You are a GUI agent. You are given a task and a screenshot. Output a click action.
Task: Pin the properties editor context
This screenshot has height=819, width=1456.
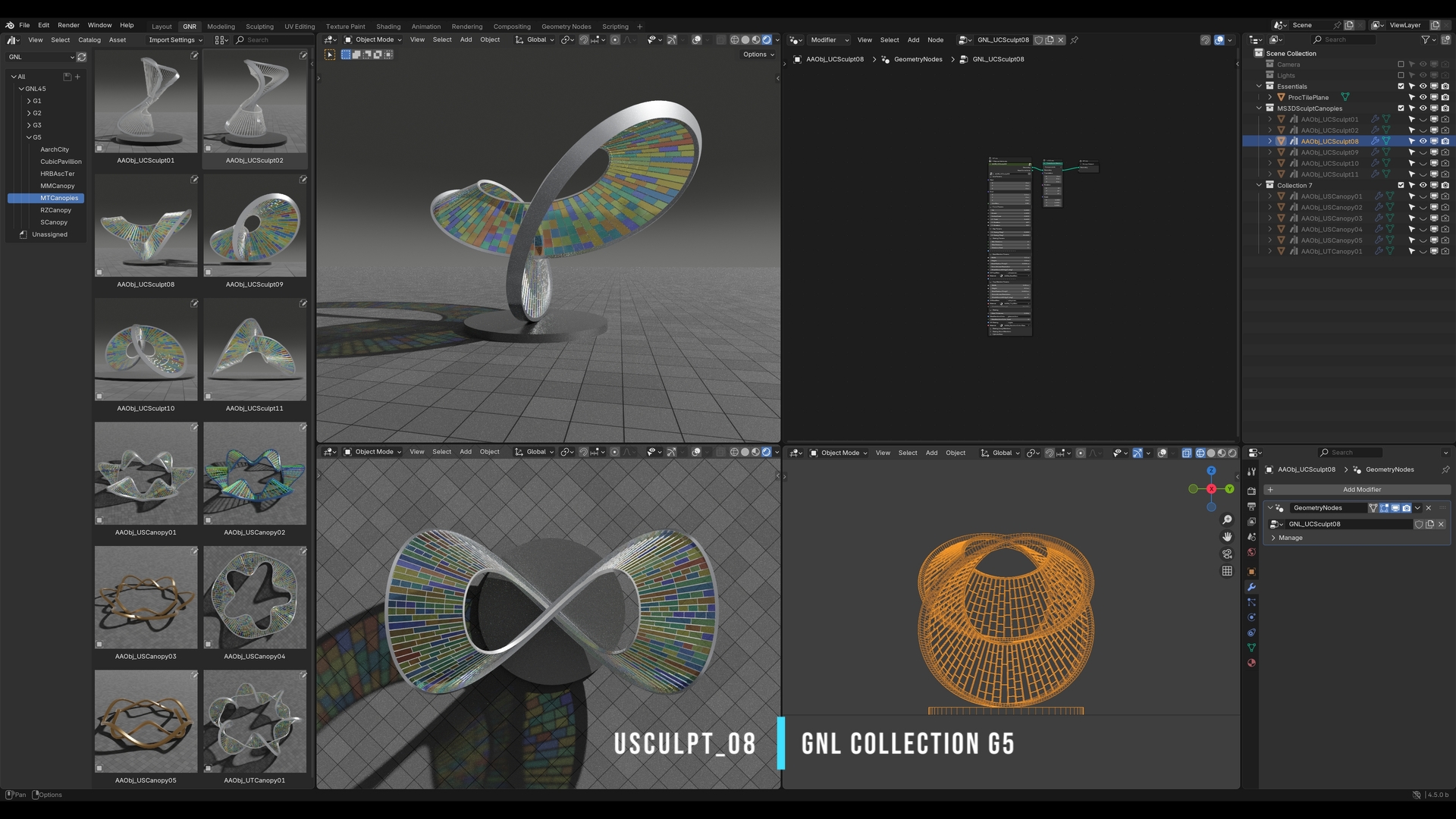coord(1445,469)
